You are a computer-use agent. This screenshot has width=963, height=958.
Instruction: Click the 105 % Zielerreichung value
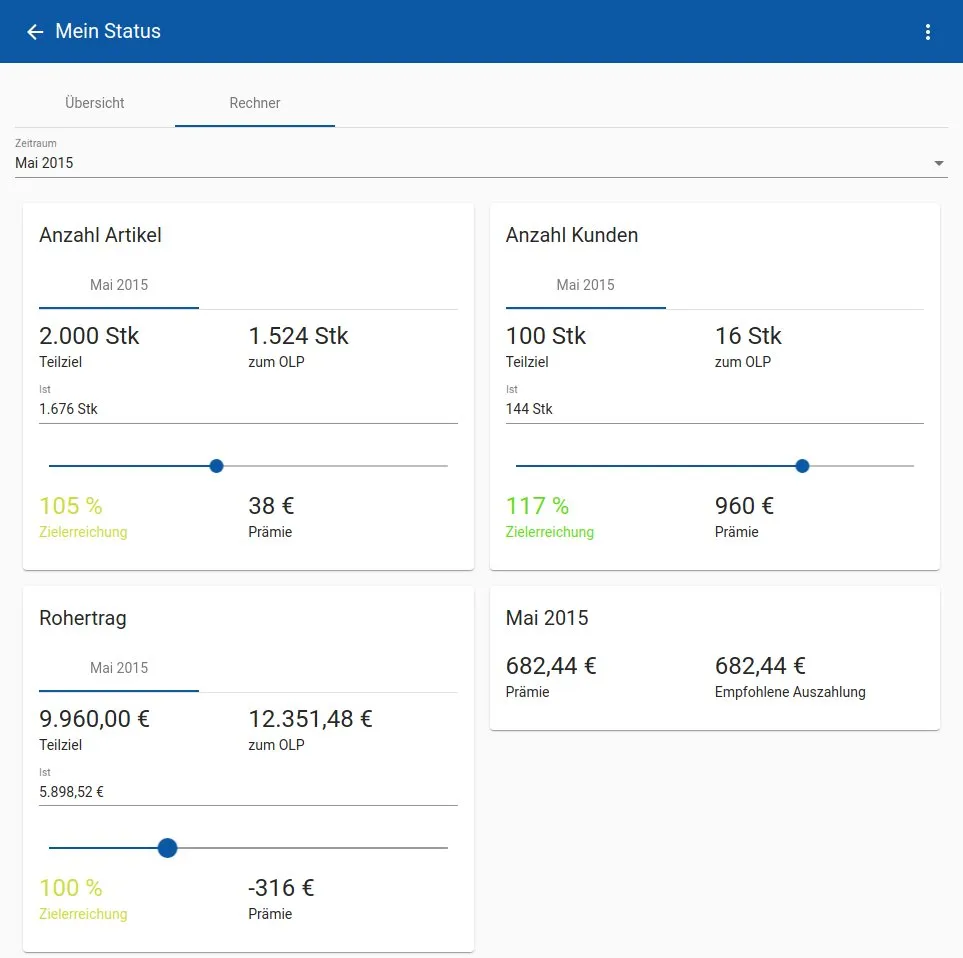[71, 506]
